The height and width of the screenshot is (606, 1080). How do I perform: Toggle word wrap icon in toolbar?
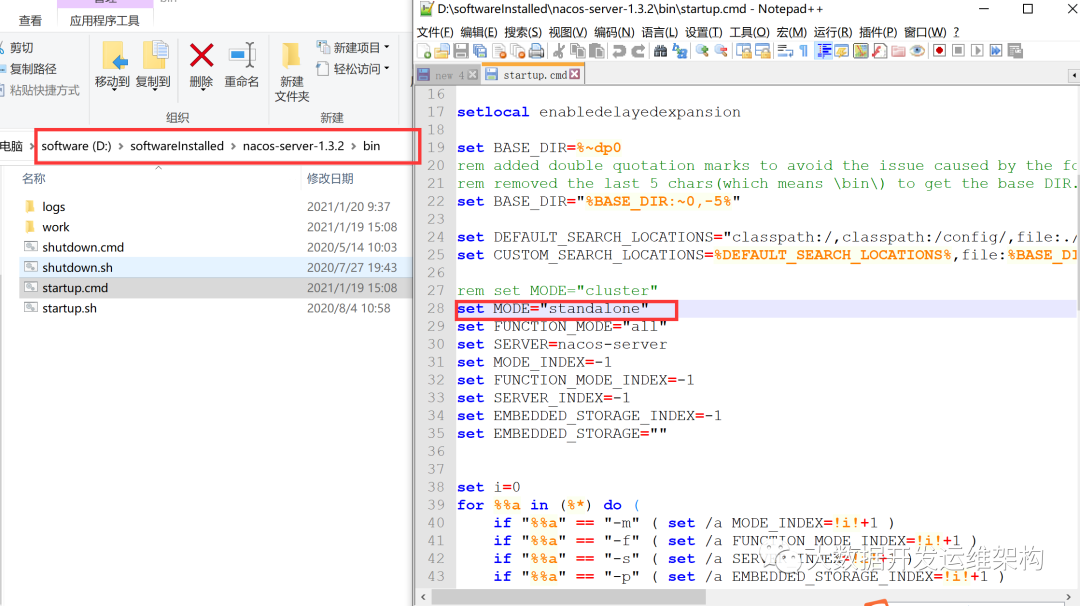point(785,51)
